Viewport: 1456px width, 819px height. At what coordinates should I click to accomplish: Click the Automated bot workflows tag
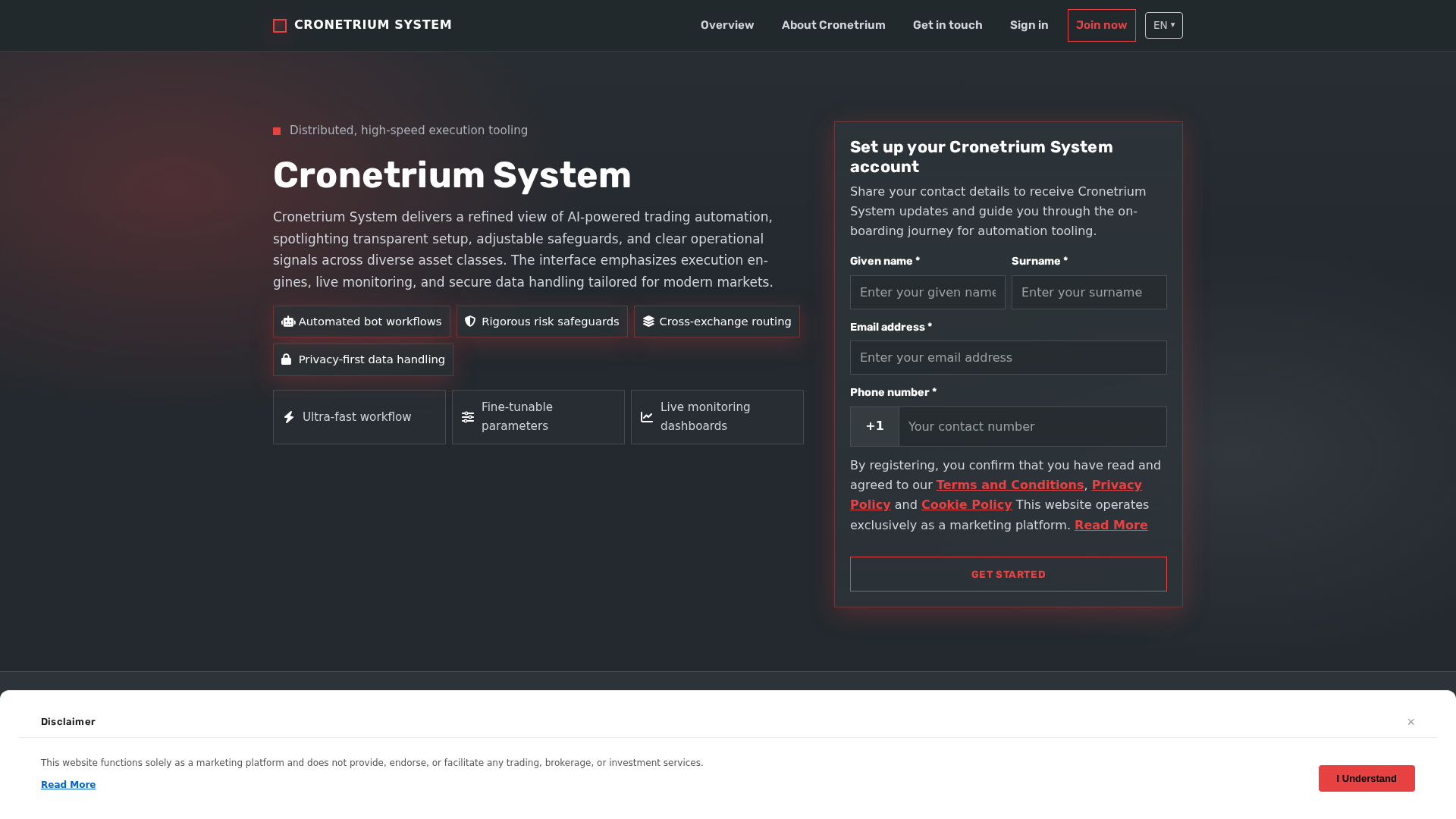pyautogui.click(x=362, y=322)
